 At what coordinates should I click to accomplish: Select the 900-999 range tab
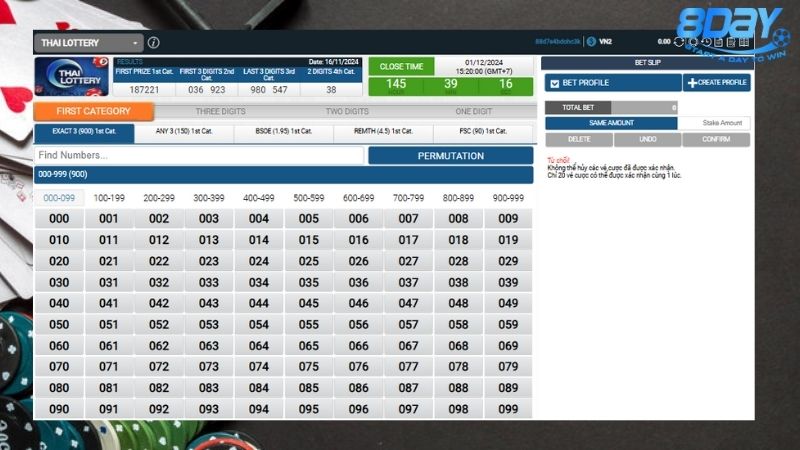508,198
